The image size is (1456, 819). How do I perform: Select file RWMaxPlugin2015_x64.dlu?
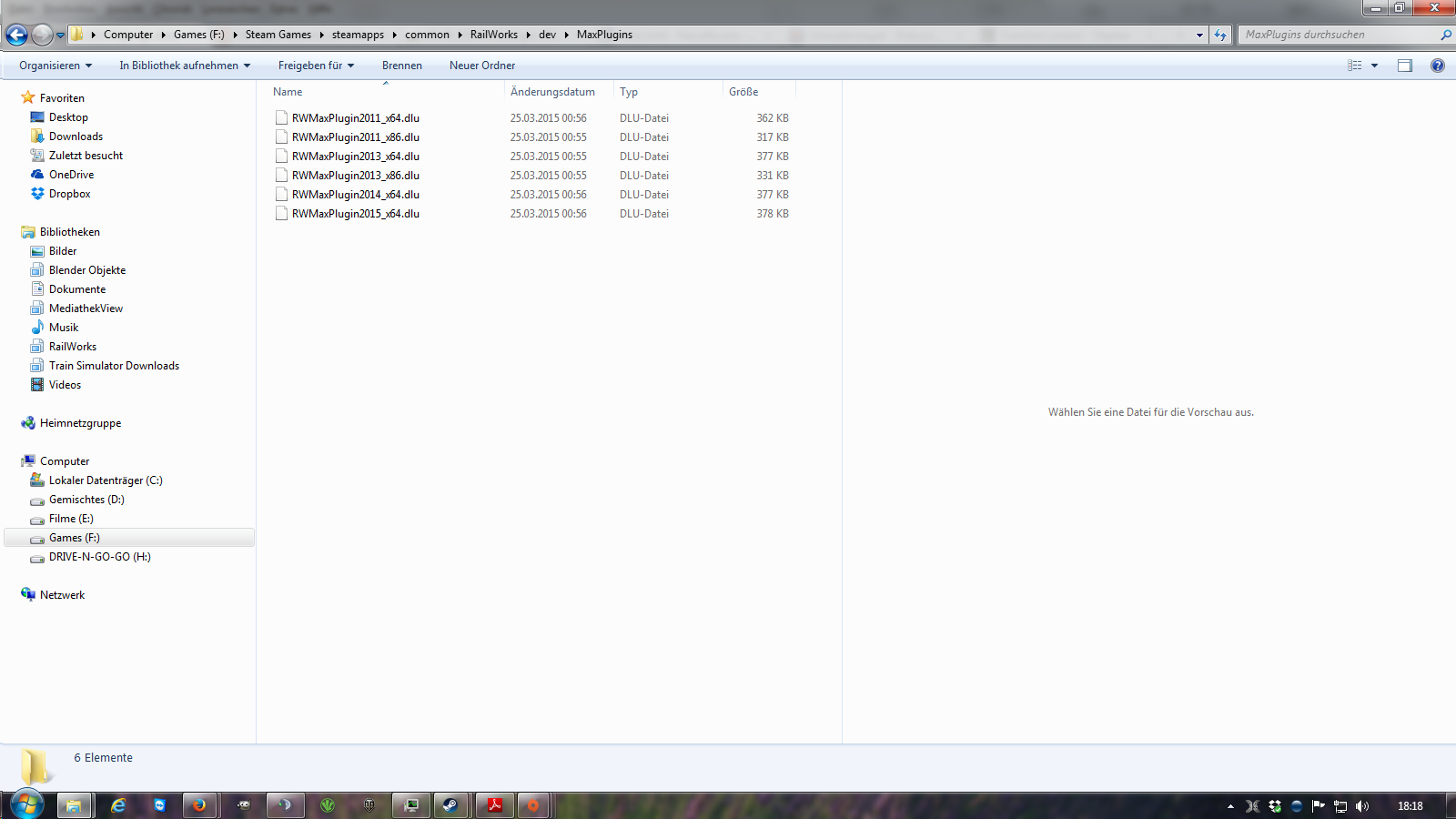[356, 214]
